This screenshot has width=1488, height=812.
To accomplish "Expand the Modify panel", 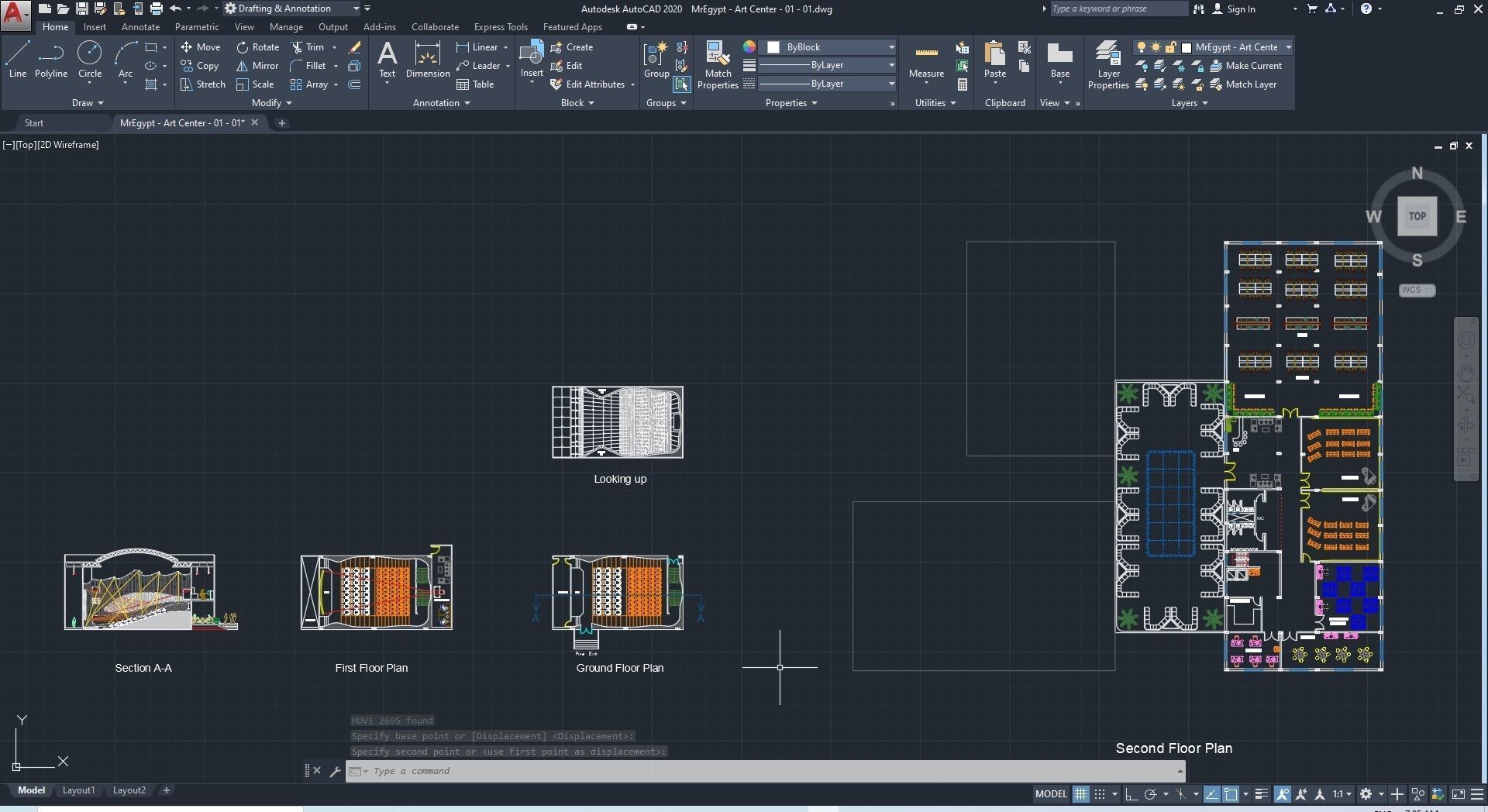I will (272, 103).
